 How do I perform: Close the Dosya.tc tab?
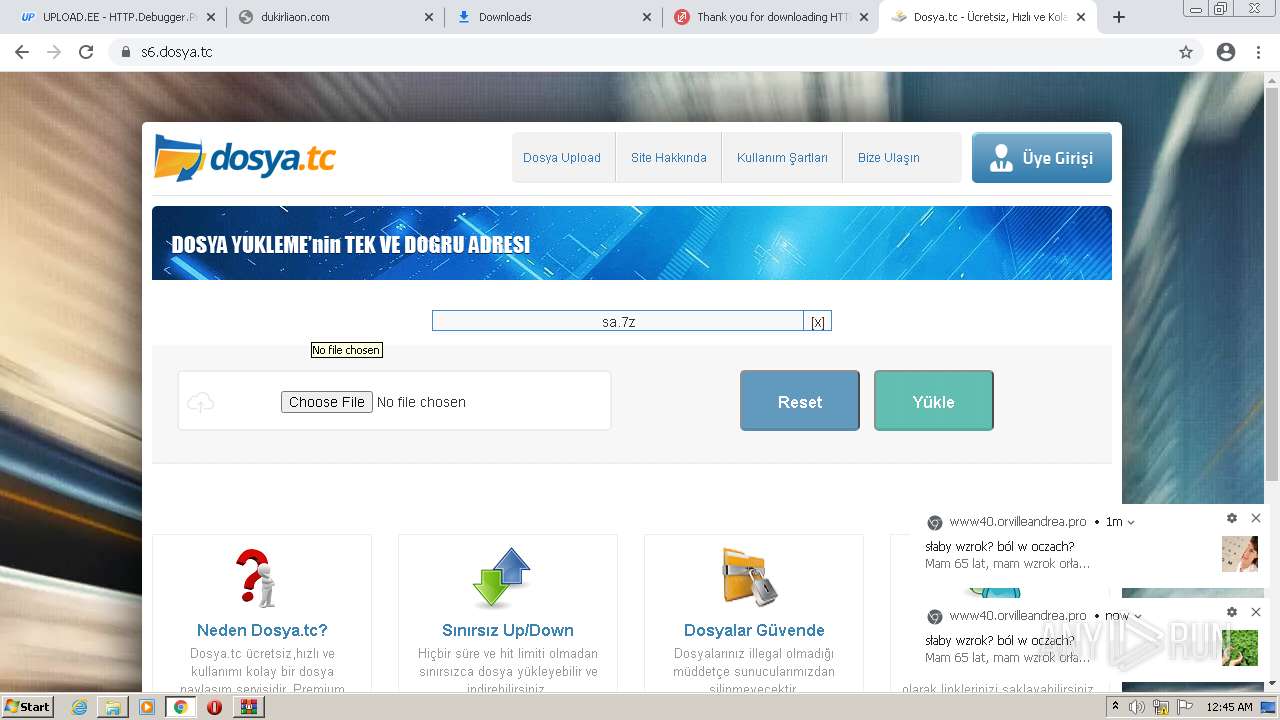[x=1081, y=17]
